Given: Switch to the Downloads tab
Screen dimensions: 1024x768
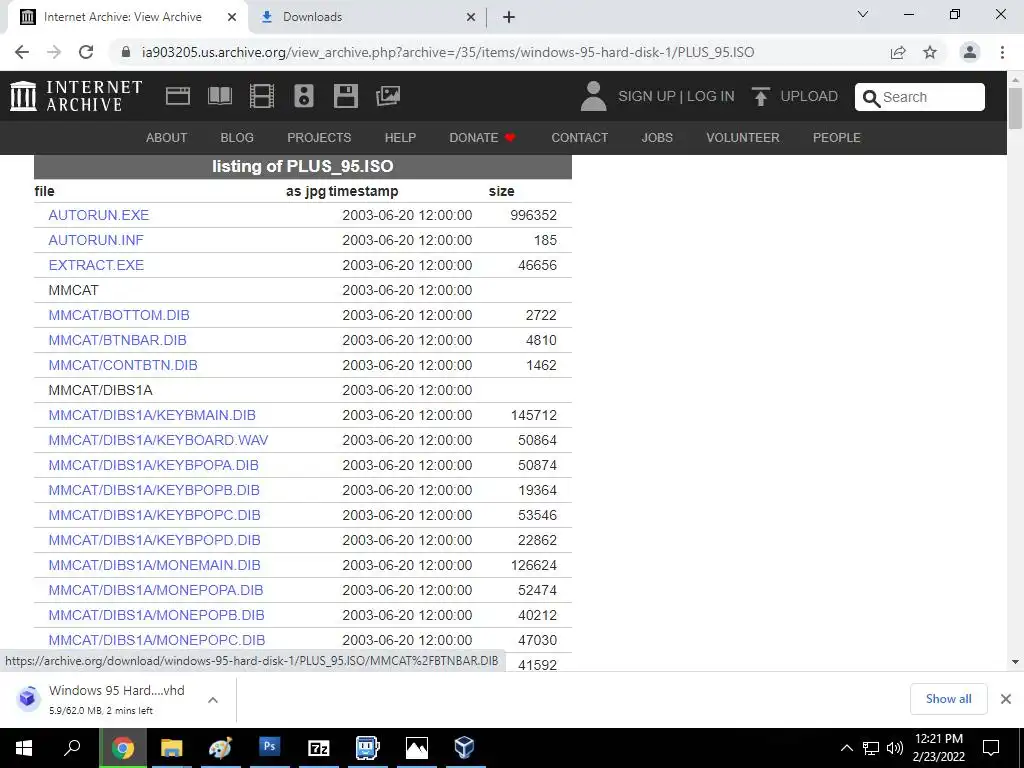Looking at the screenshot, I should [x=368, y=17].
